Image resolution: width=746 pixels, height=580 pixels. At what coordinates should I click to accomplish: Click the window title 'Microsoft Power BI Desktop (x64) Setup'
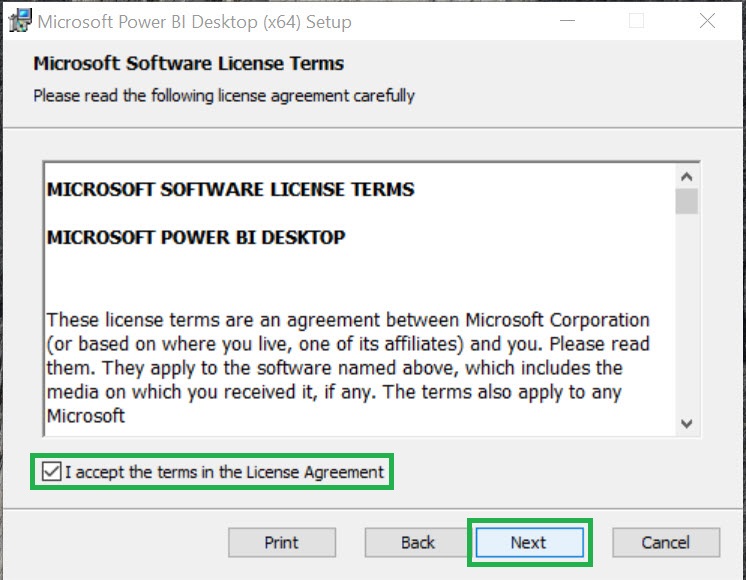click(x=194, y=21)
